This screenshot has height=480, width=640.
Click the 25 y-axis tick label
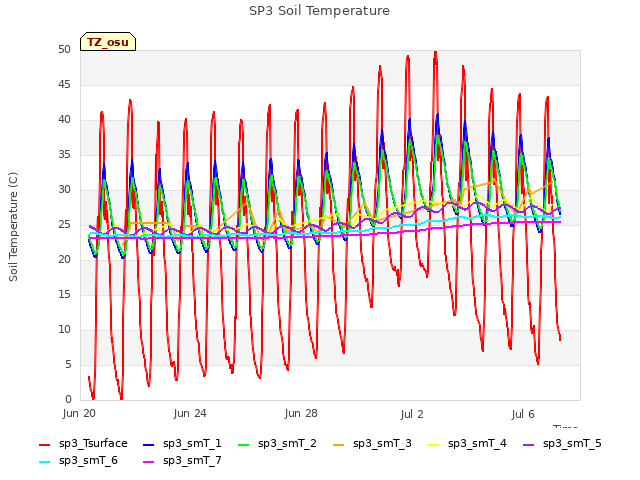tap(64, 225)
